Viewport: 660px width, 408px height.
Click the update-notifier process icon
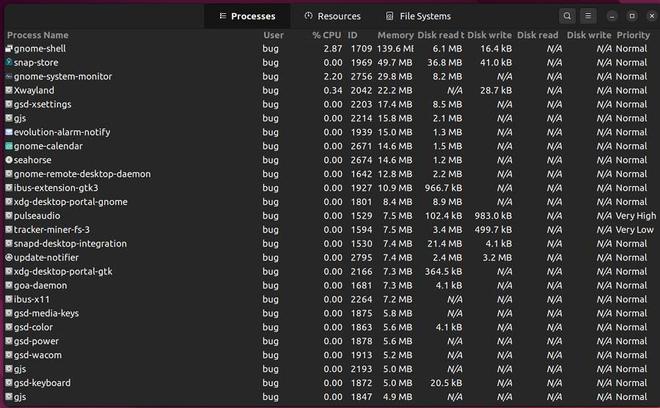pyautogui.click(x=9, y=257)
